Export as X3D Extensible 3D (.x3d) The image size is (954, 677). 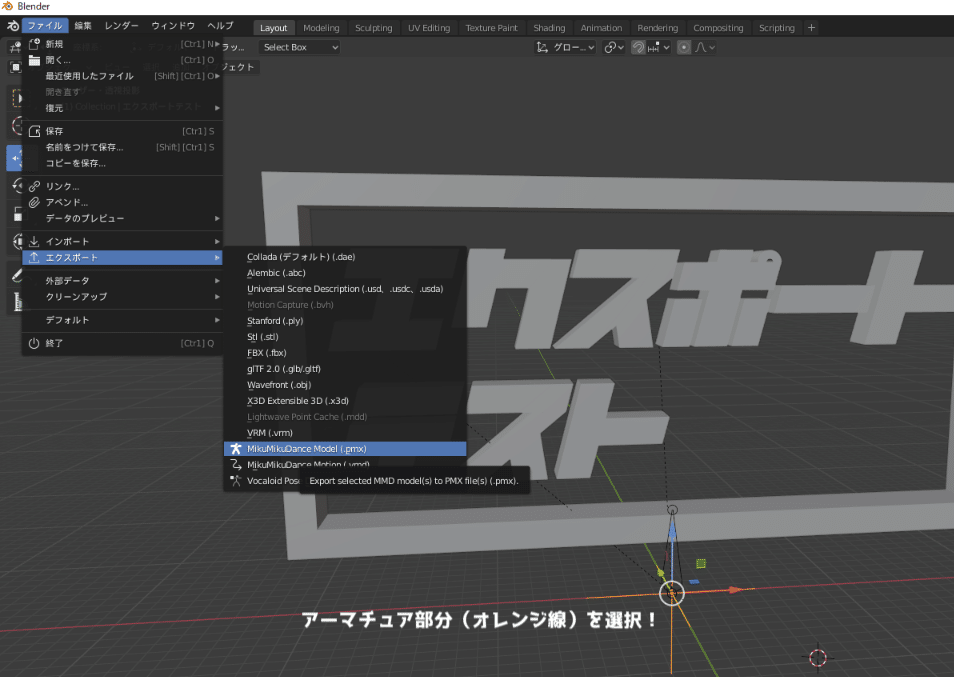(x=345, y=401)
